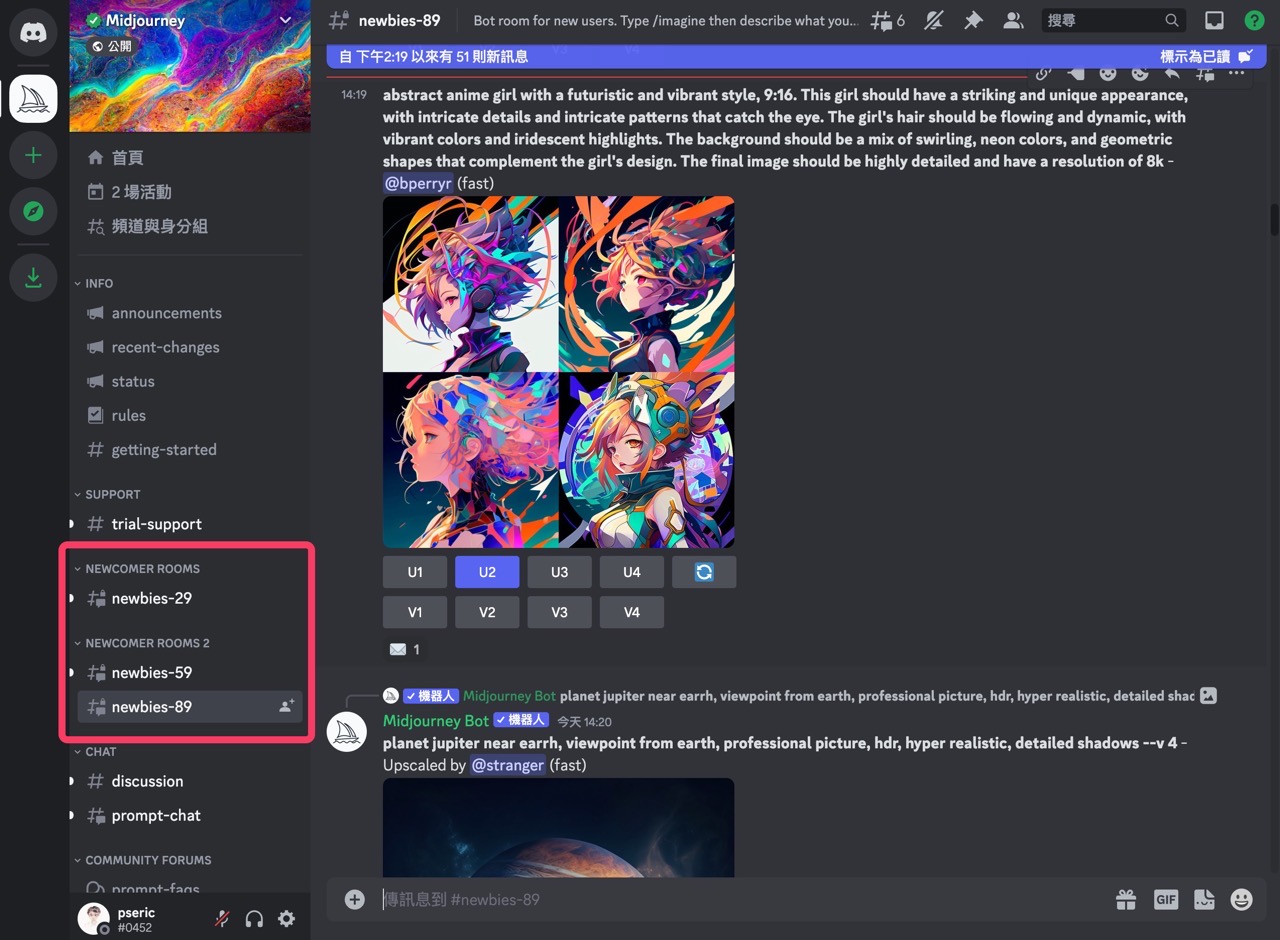Open the getting-started channel
Image resolution: width=1280 pixels, height=940 pixels.
[190, 449]
